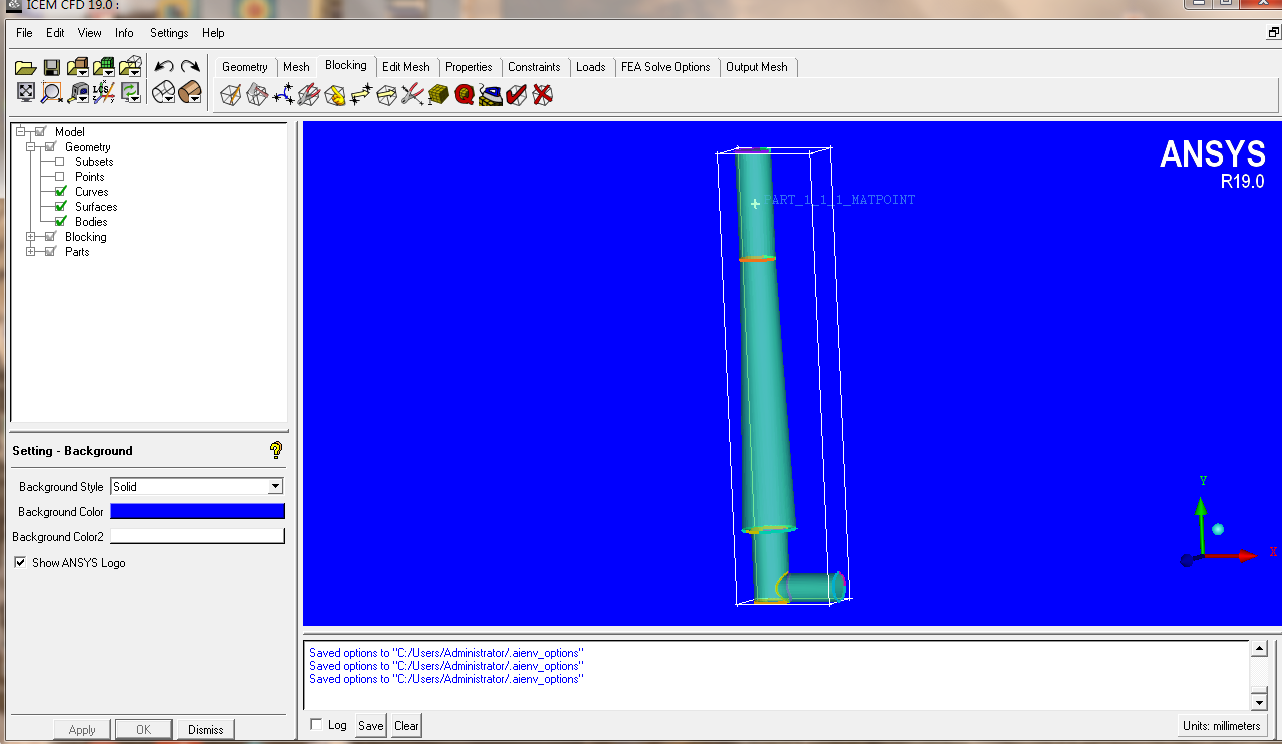
Task: Enable the Points checkbox in tree
Action: 60,177
